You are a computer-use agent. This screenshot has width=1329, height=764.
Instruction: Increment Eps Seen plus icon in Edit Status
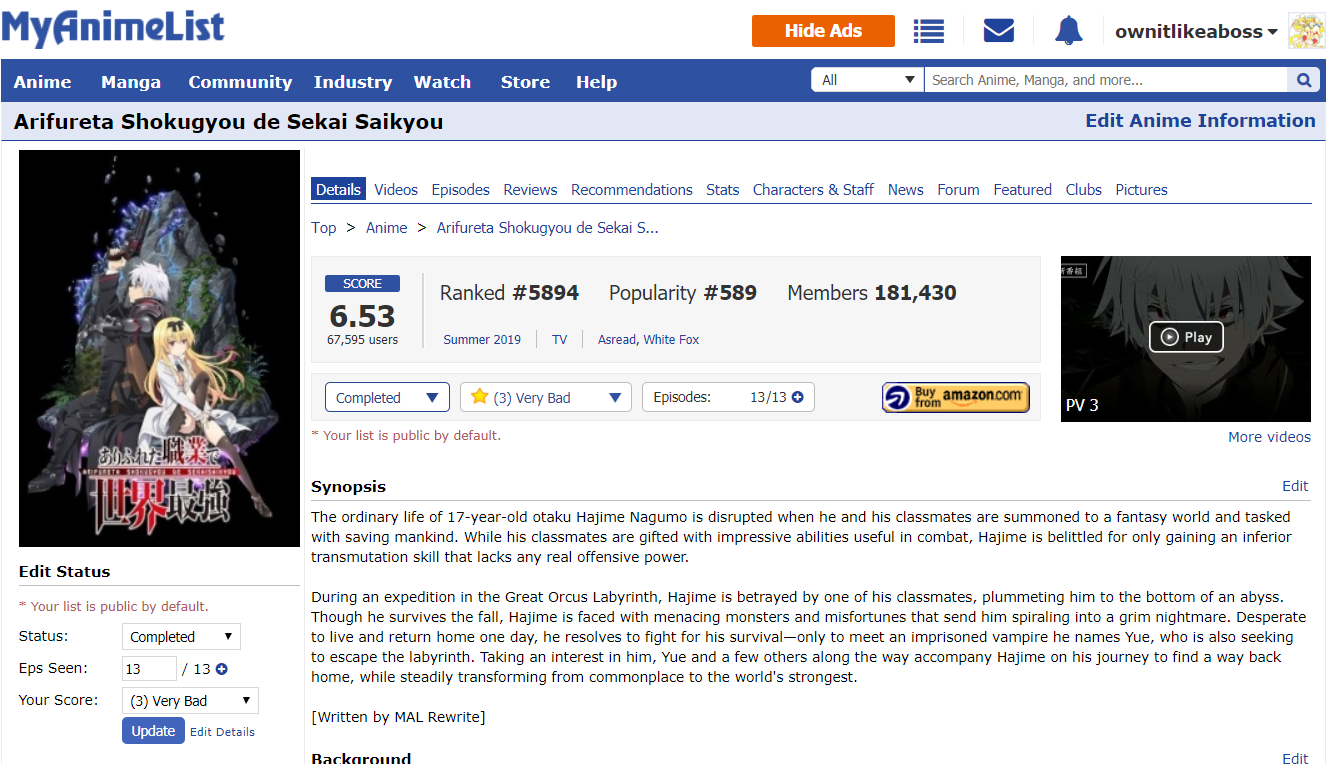(x=222, y=669)
